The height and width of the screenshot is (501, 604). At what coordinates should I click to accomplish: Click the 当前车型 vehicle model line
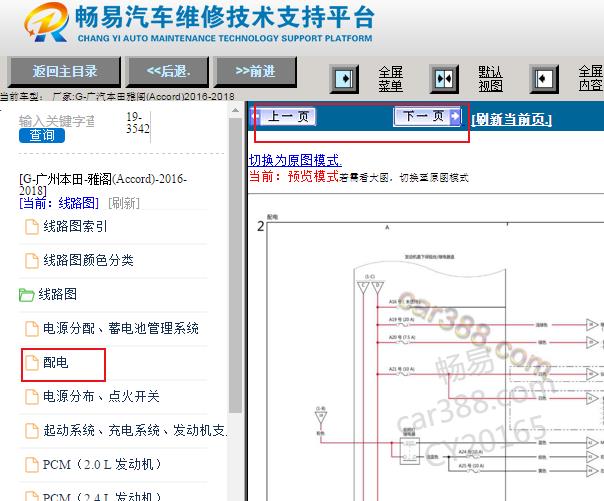117,96
